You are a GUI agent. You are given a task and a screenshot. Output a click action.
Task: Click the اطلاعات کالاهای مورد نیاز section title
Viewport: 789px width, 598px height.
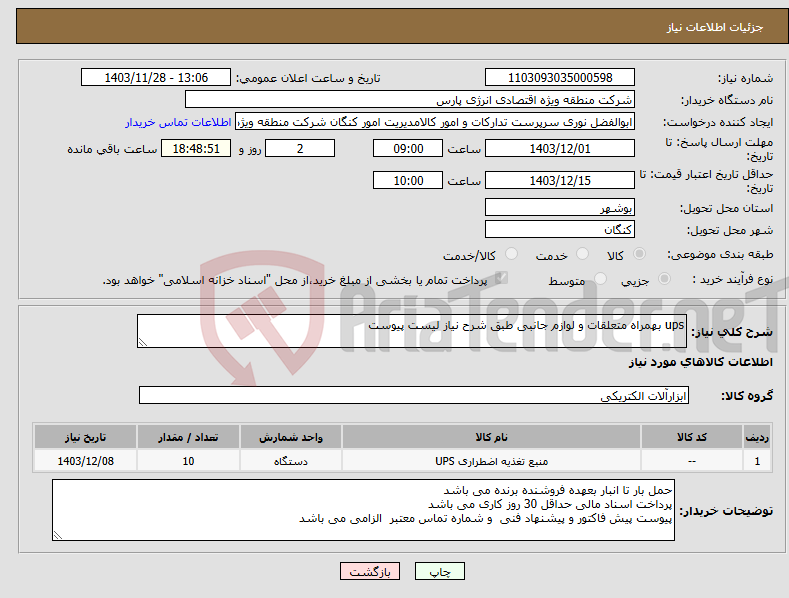tap(700, 362)
